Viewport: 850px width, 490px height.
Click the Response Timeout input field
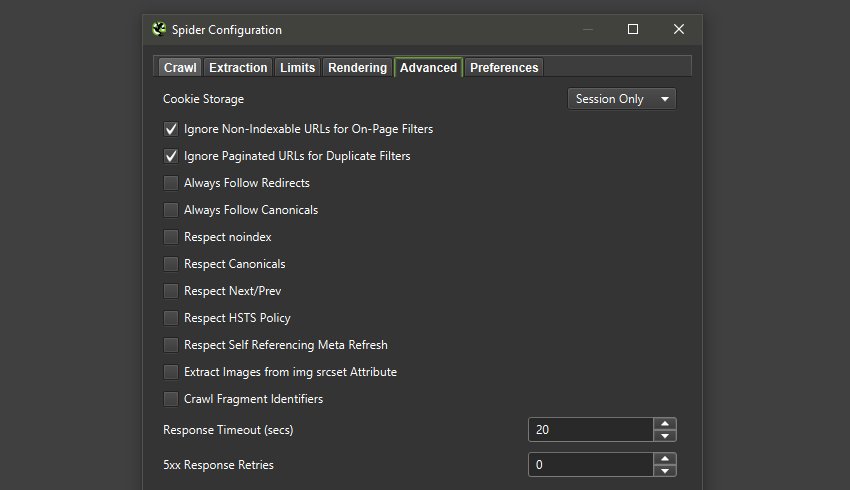point(590,430)
